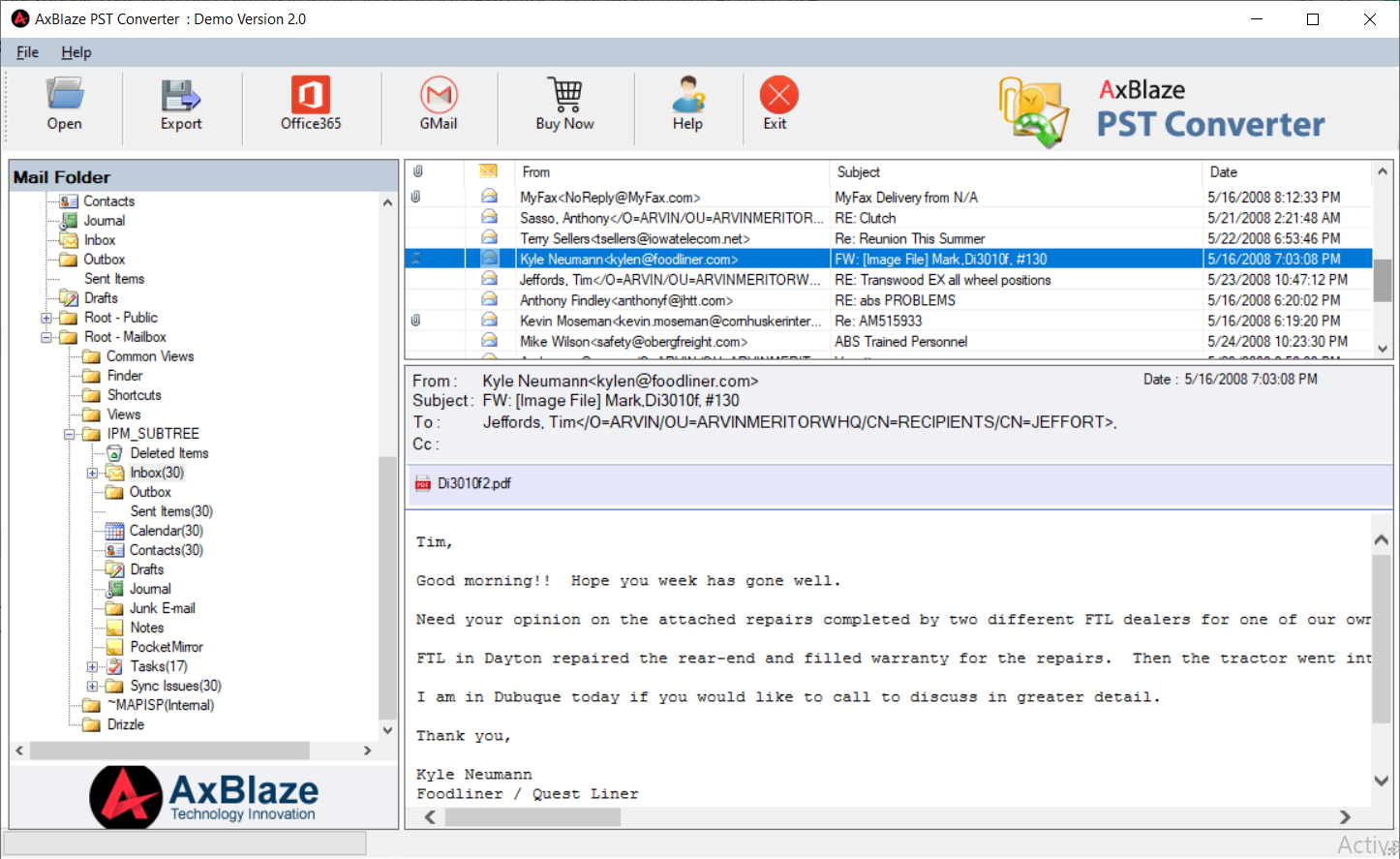Click the folder tree horizontal scroll right arrow
Image resolution: width=1400 pixels, height=859 pixels.
367,751
